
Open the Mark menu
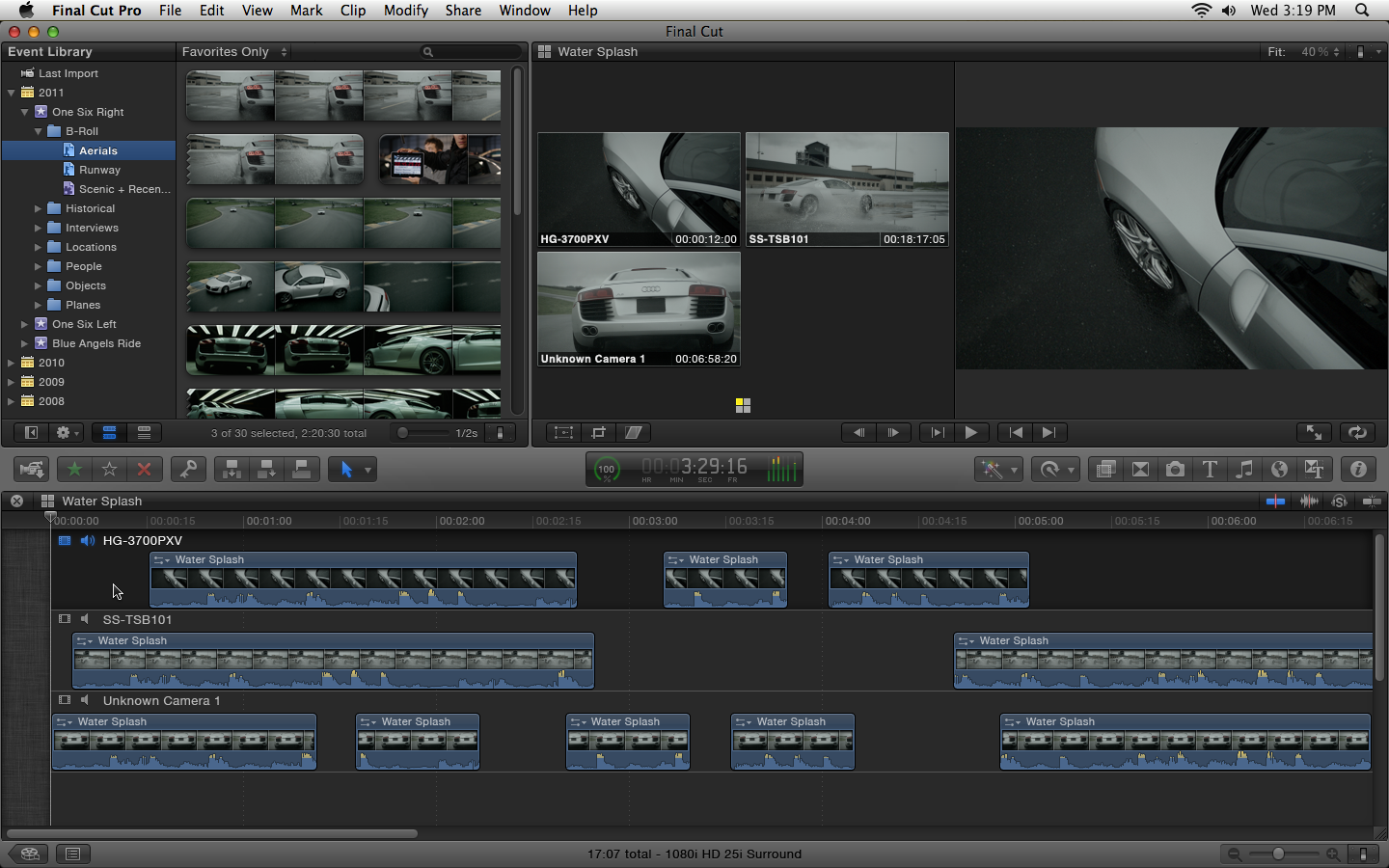coord(307,11)
